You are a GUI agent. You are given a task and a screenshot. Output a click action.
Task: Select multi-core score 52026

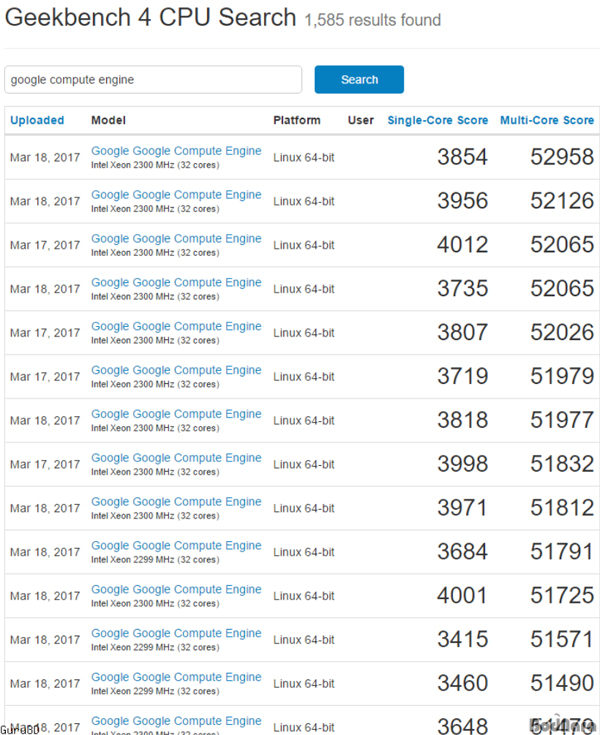click(562, 332)
